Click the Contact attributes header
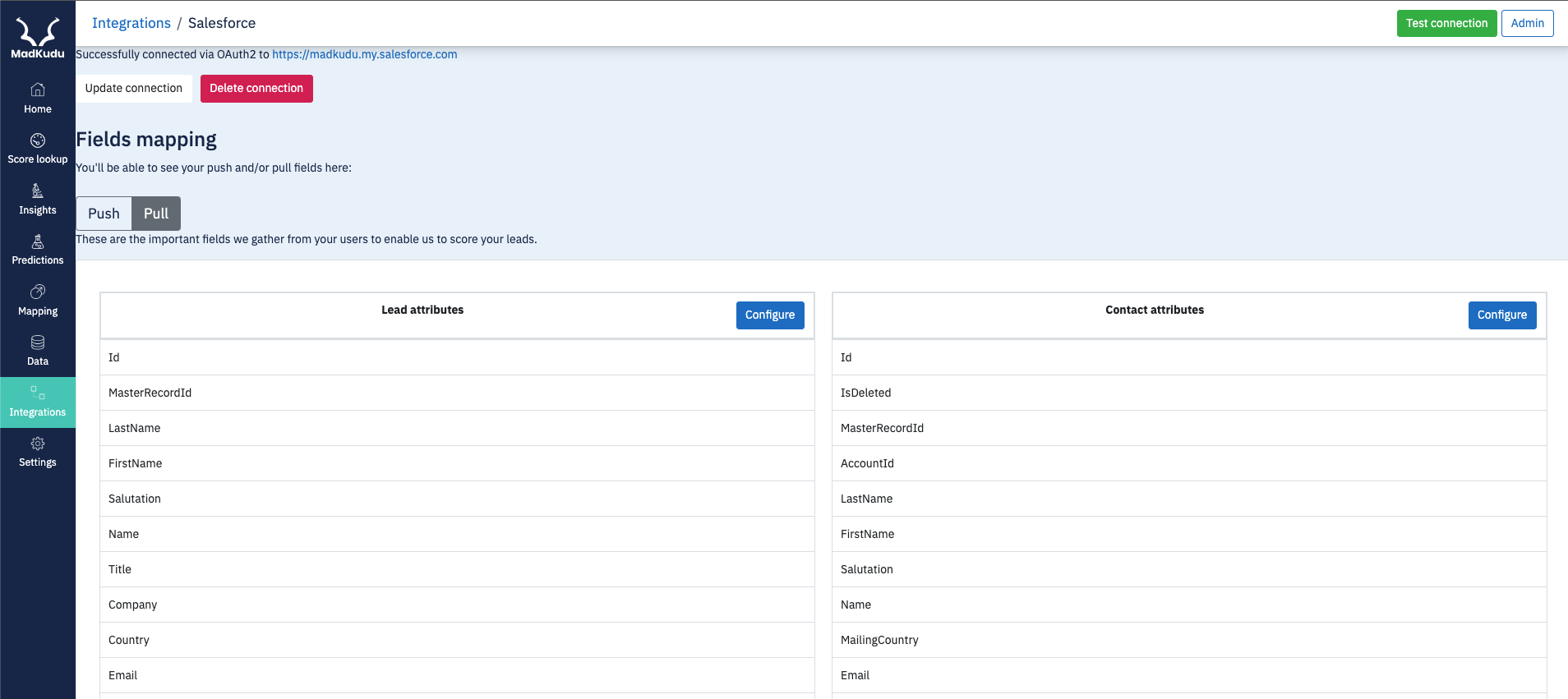 1155,310
